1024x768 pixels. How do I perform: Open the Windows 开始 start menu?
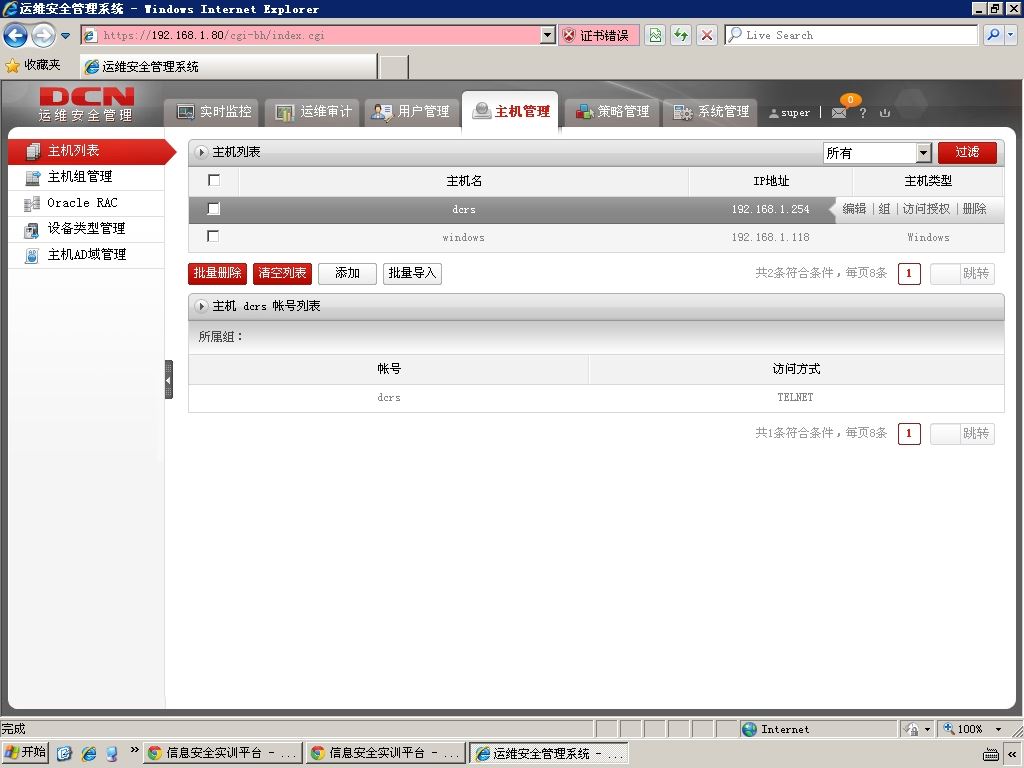25,753
